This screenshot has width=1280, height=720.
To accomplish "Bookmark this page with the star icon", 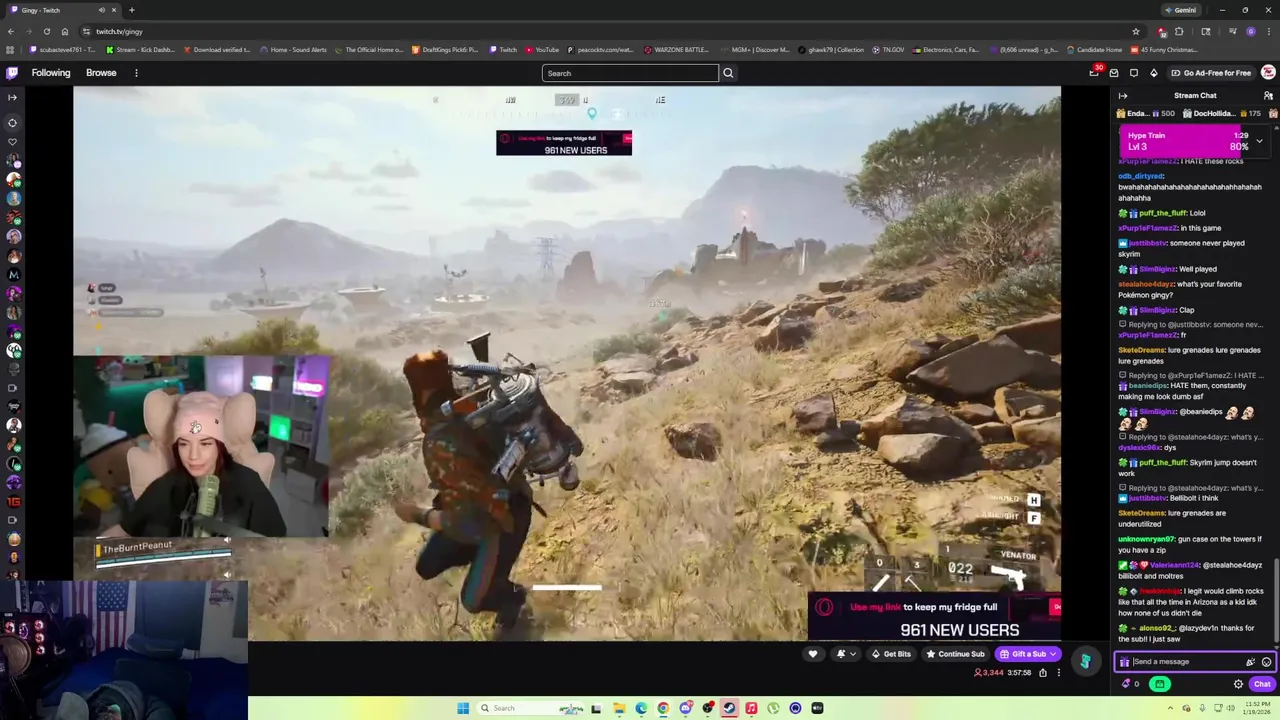I will point(1136,31).
